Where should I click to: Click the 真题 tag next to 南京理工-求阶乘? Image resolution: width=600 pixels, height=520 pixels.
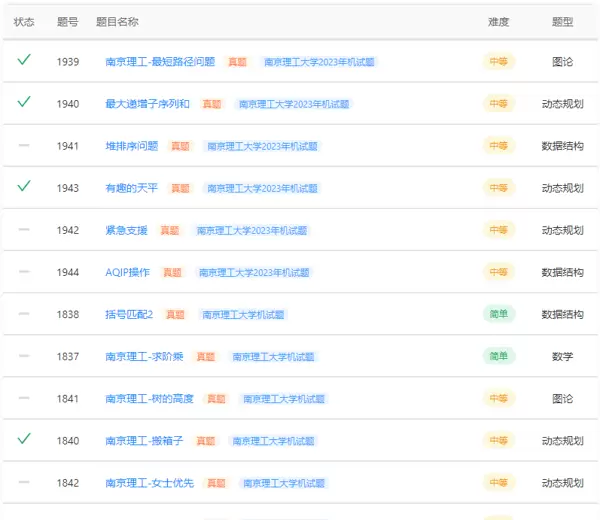(205, 356)
